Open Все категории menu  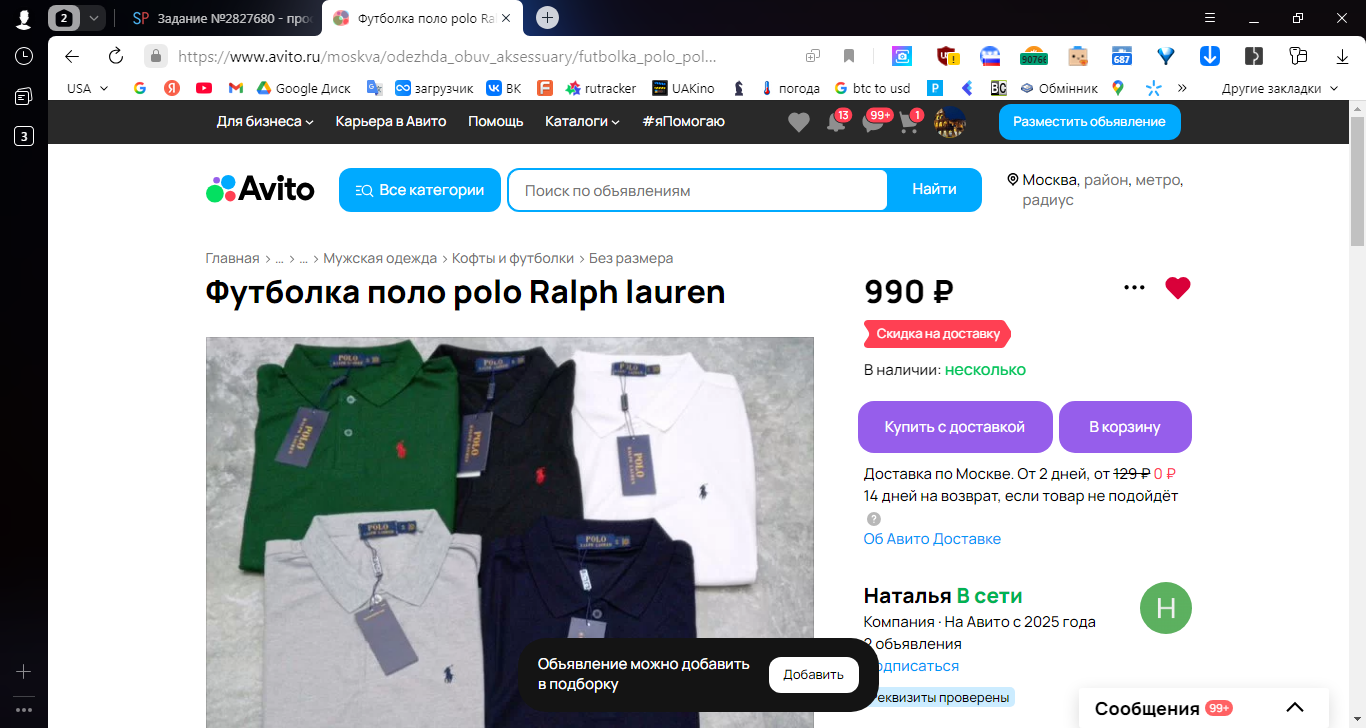pos(420,190)
